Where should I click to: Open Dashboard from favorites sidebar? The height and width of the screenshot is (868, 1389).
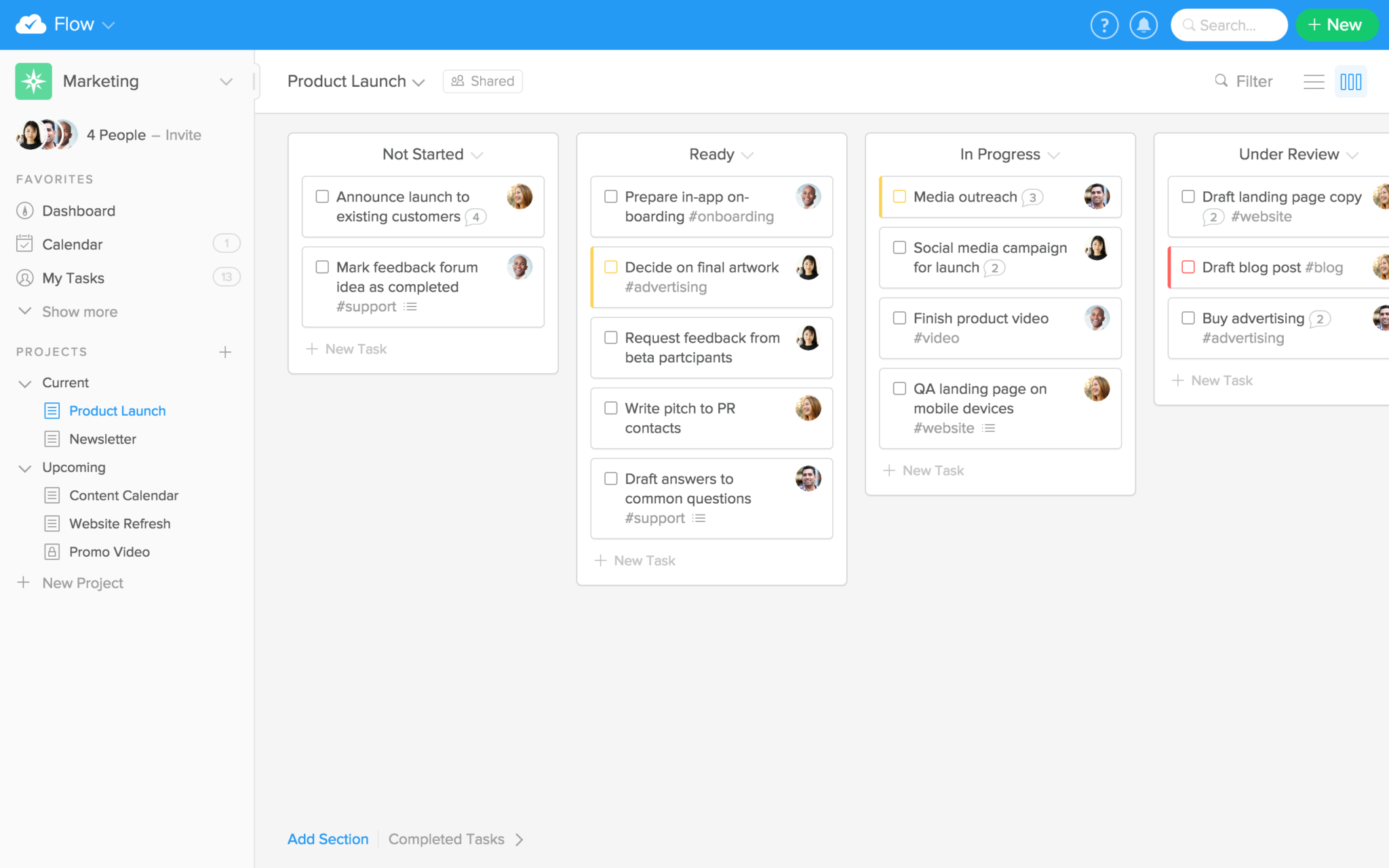pyautogui.click(x=79, y=211)
